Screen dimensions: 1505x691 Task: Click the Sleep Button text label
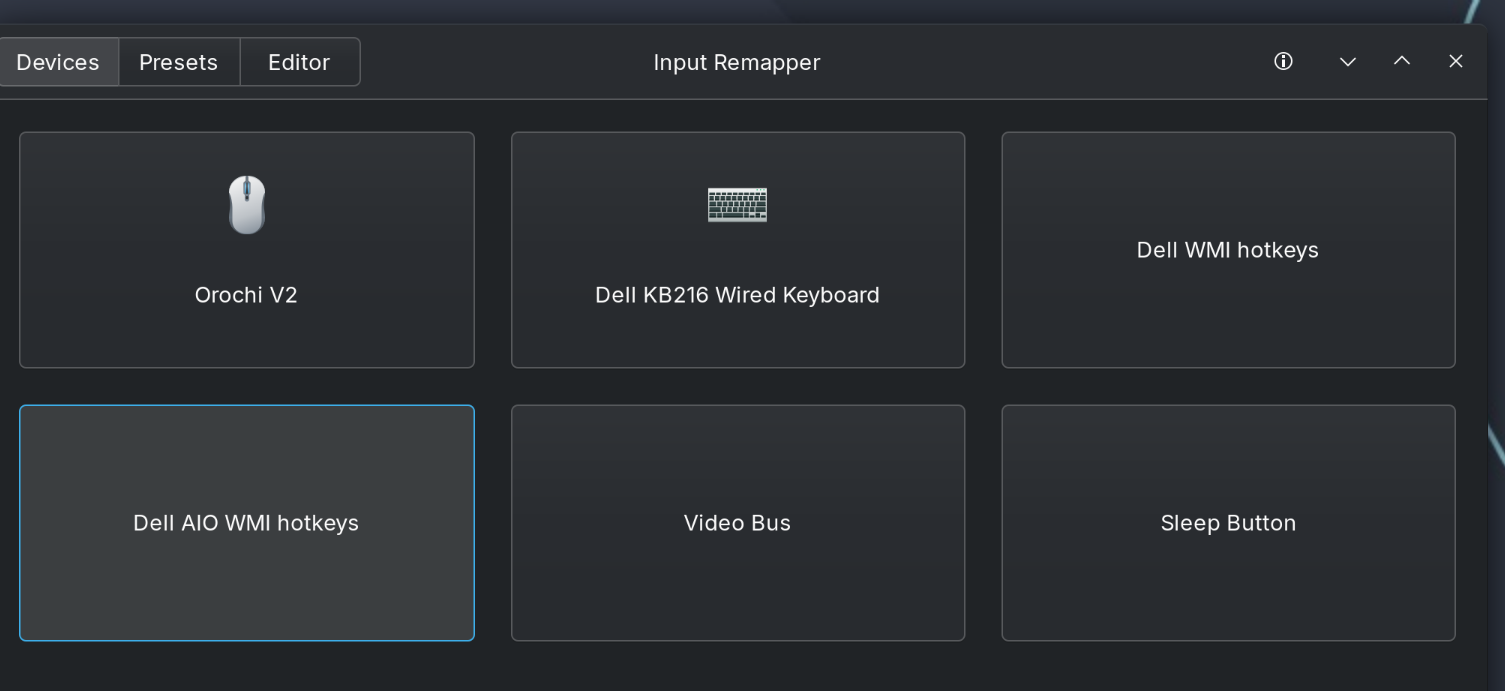1227,523
